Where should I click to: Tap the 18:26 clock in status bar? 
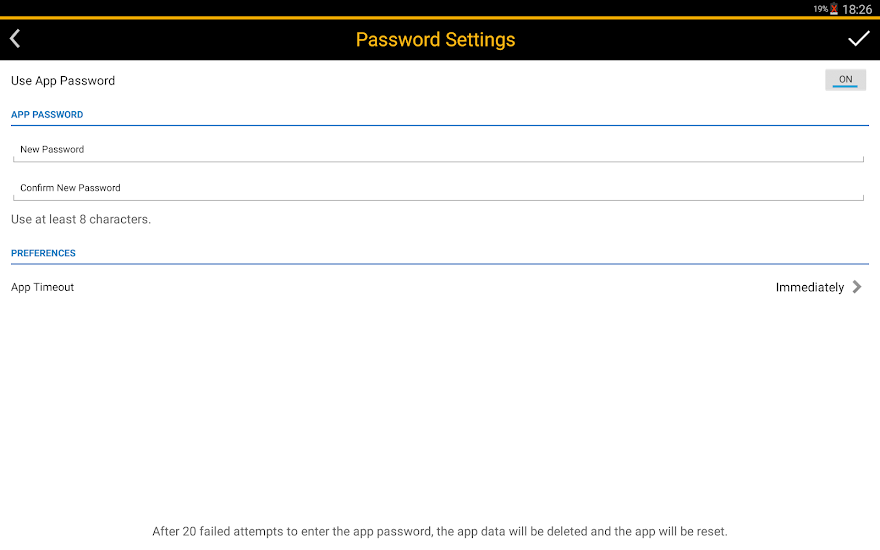(x=857, y=9)
